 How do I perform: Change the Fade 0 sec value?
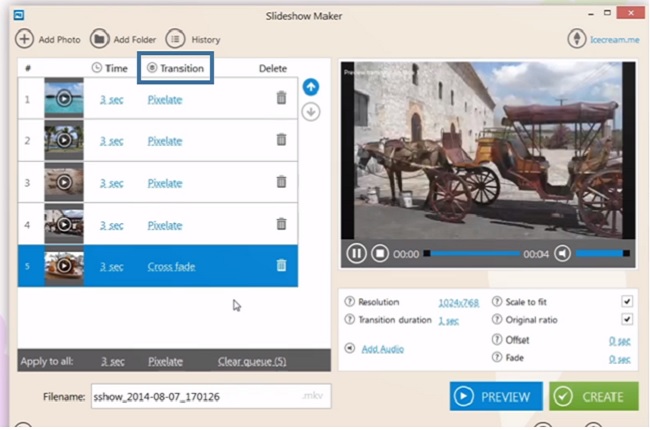pyautogui.click(x=619, y=359)
